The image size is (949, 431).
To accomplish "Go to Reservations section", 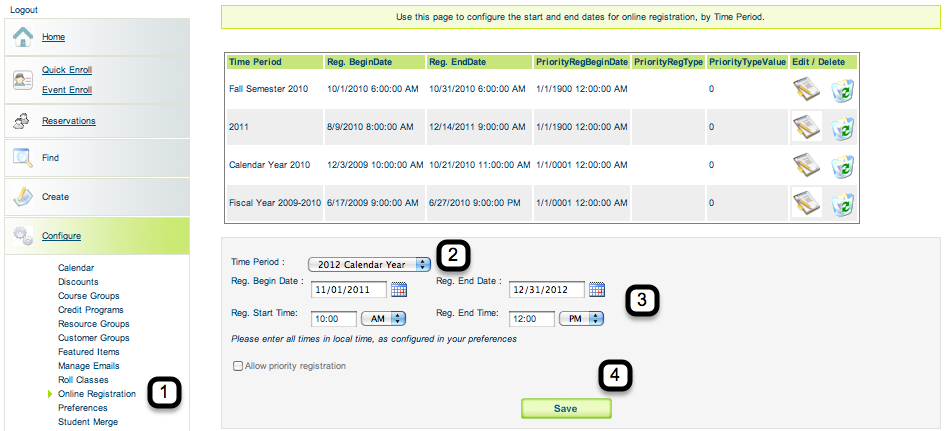I will tap(69, 121).
